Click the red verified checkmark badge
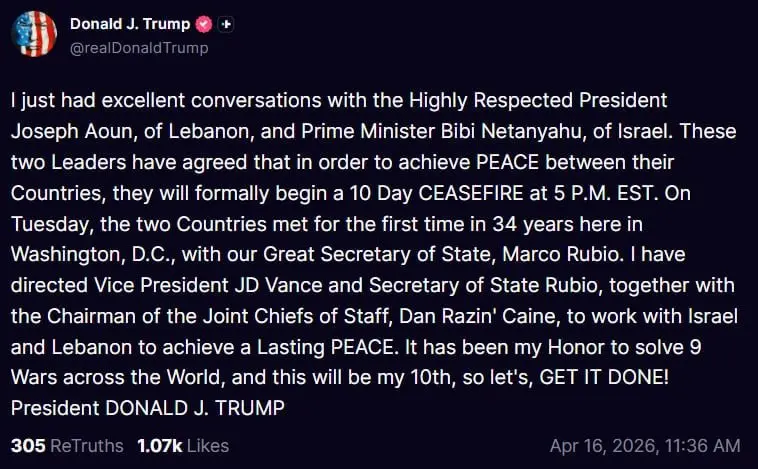Image resolution: width=758 pixels, height=469 pixels. click(x=203, y=24)
